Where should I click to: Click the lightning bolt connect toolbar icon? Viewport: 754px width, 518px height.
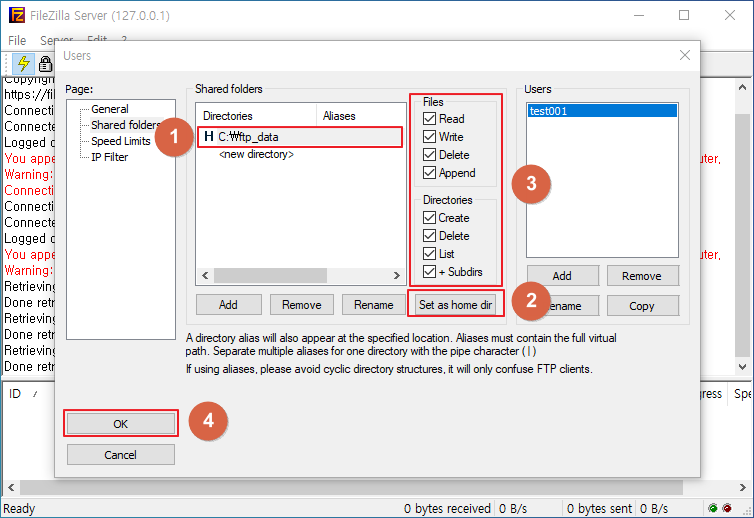pos(23,63)
